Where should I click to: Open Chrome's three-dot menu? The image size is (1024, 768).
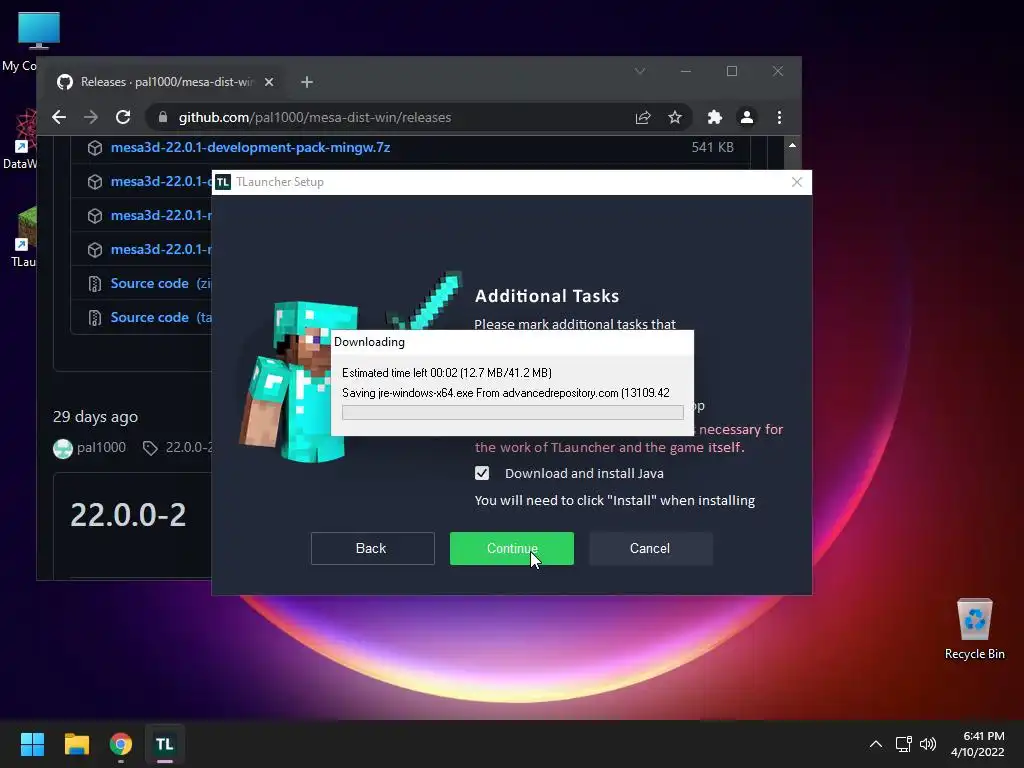[779, 118]
